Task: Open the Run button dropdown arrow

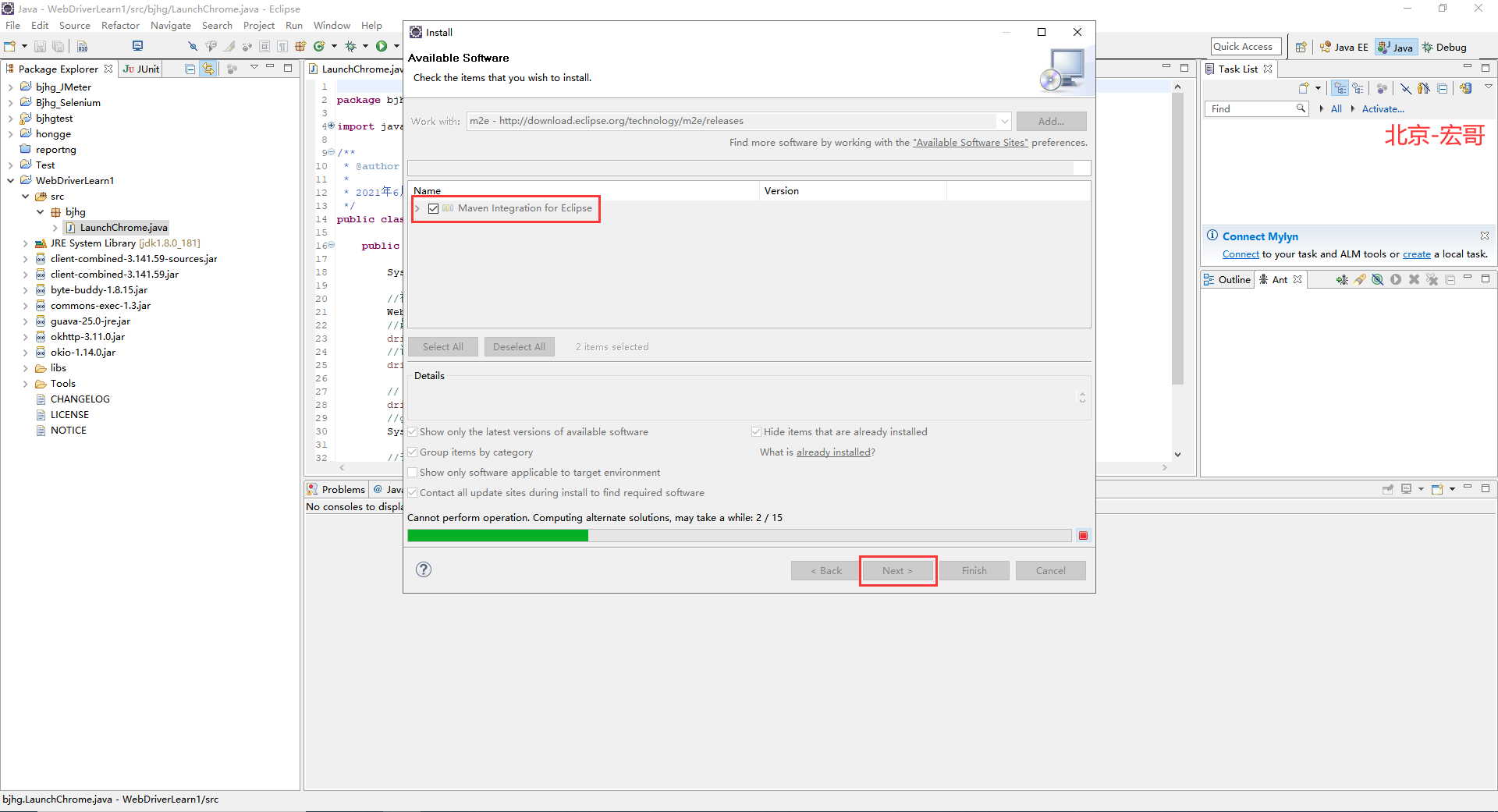Action: coord(396,47)
